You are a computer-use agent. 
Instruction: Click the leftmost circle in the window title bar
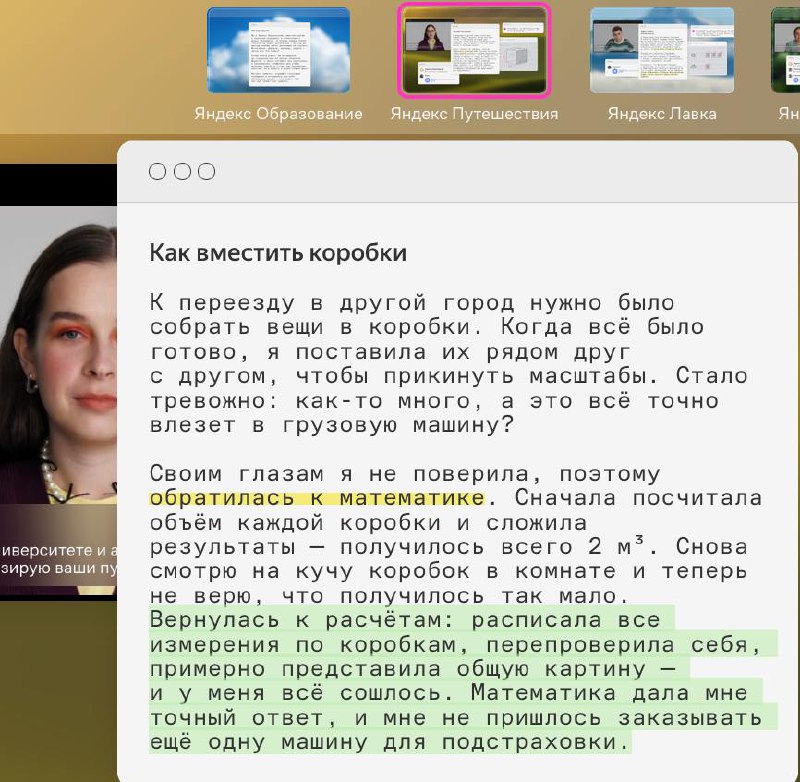[x=157, y=171]
